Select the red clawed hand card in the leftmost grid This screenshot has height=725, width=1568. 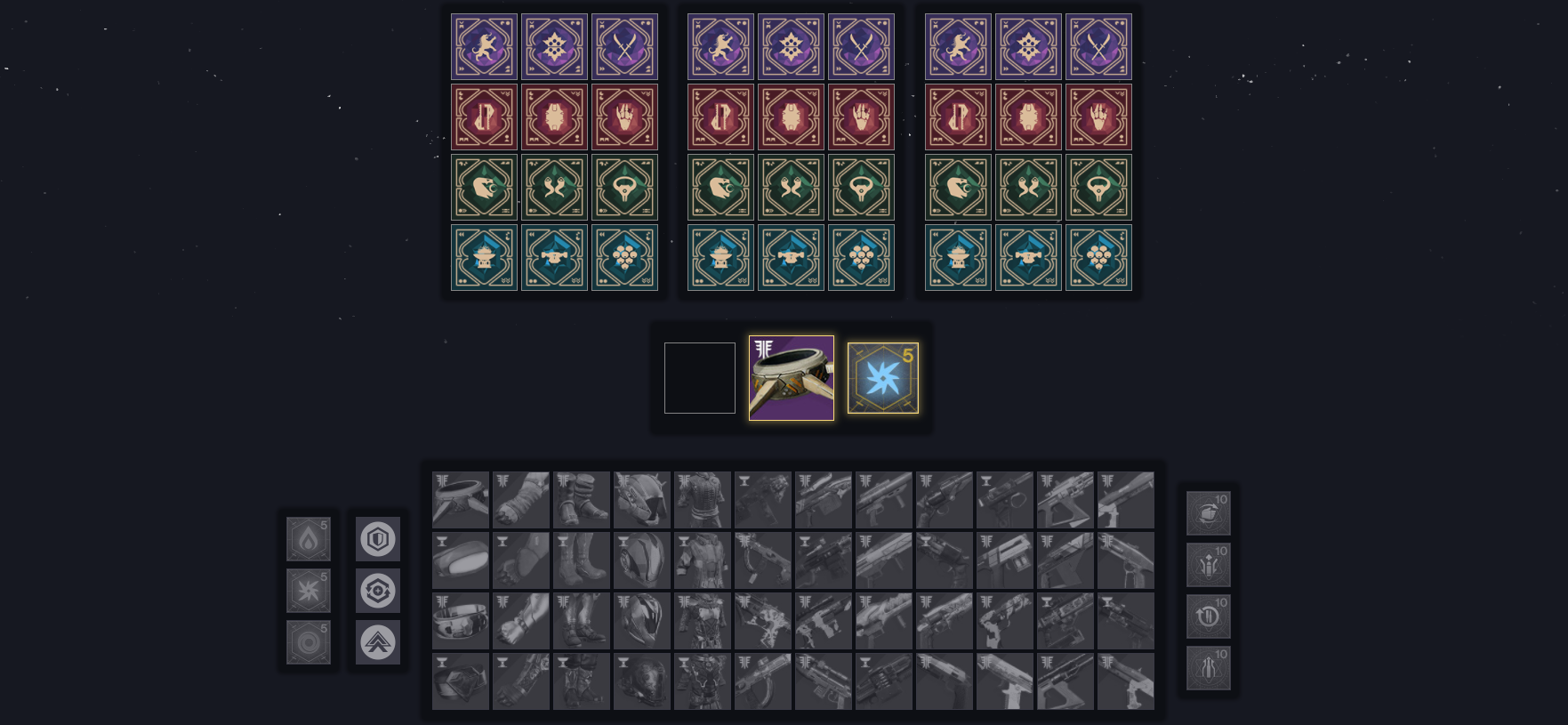click(624, 117)
